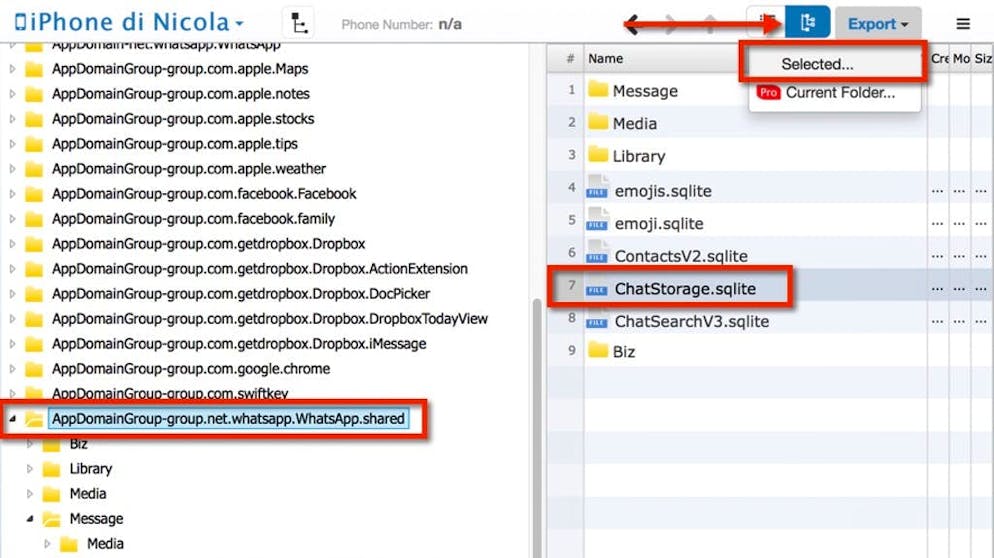Select AppDomainGroup-group.com.facebook.family tree row

(x=193, y=219)
